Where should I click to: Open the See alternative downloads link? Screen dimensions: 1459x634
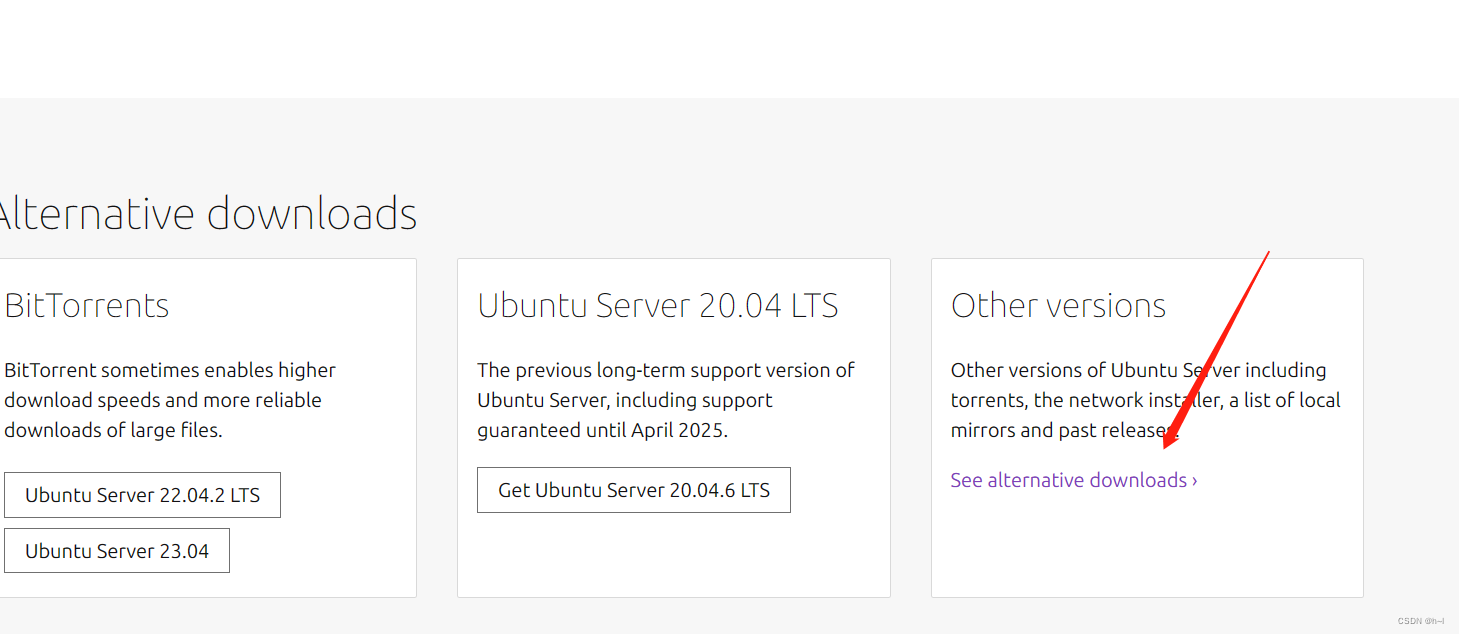pyautogui.click(x=1074, y=480)
